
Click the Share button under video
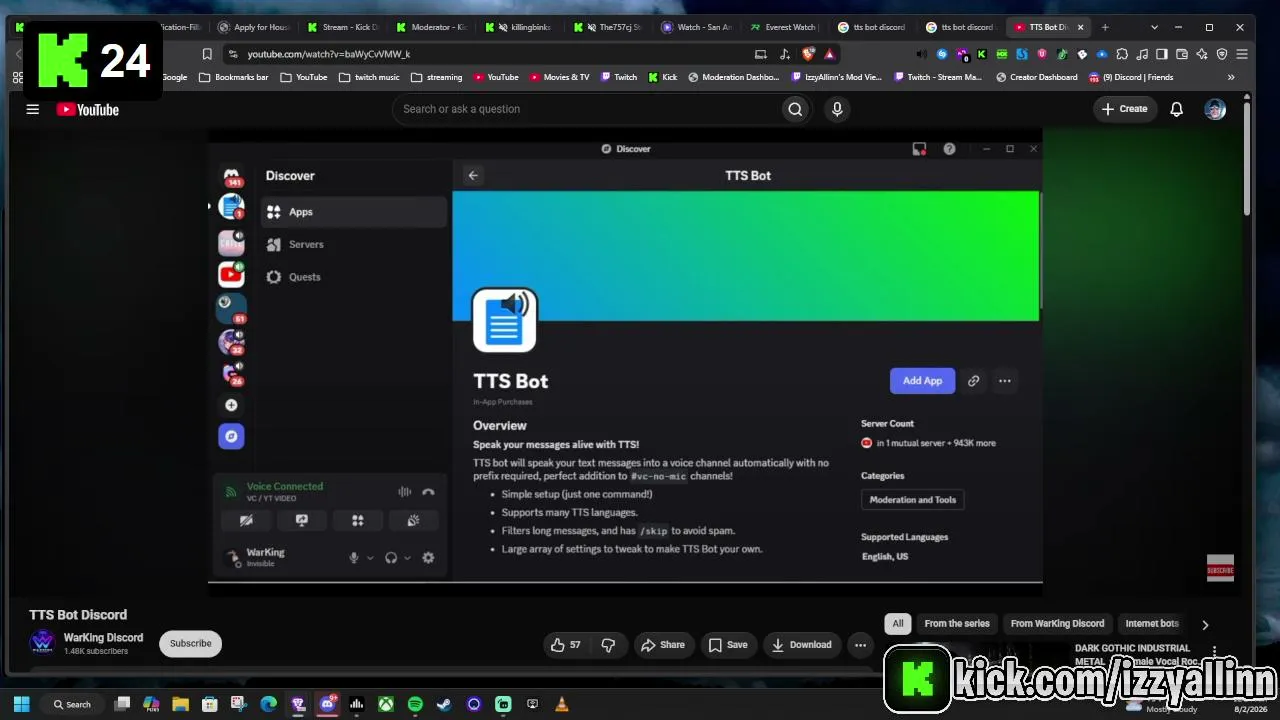tap(663, 645)
